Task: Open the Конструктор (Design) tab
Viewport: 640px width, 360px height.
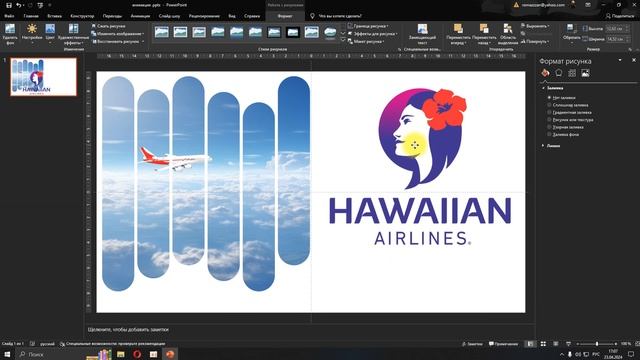Action: (x=82, y=16)
